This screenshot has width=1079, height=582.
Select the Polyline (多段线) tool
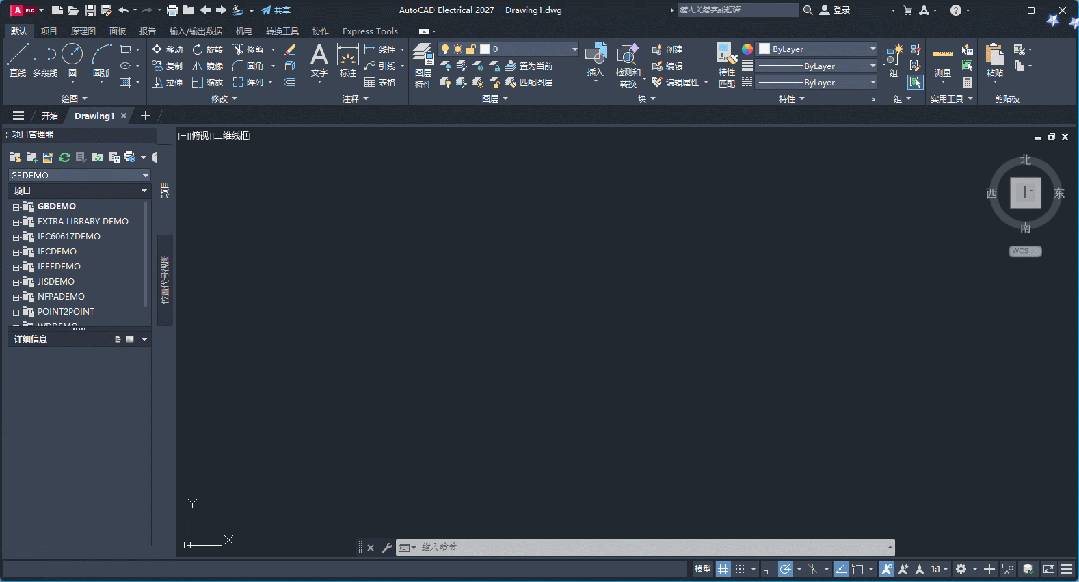pyautogui.click(x=45, y=59)
